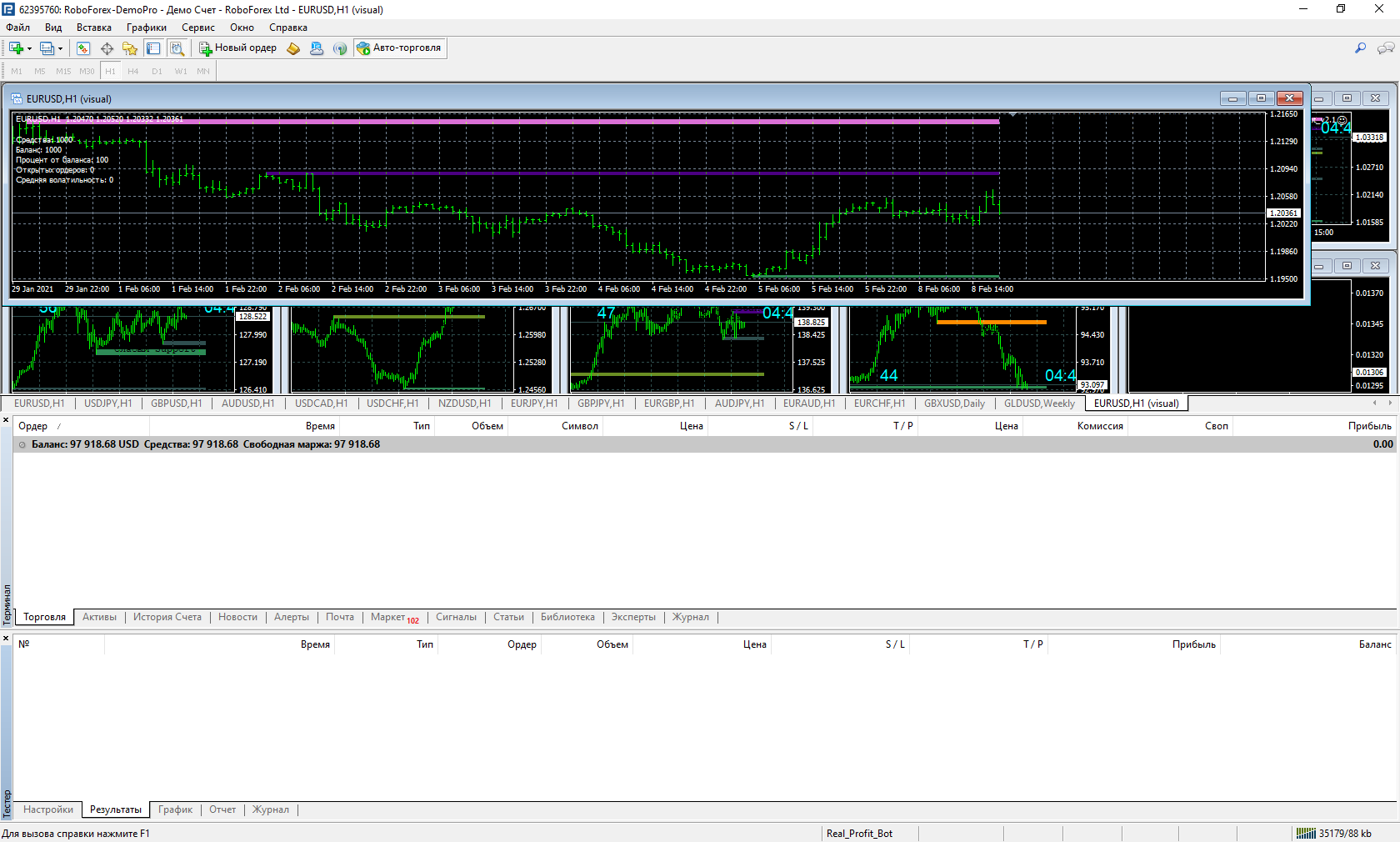The height and width of the screenshot is (842, 1400).
Task: Click the signals broadcast icon in toolbar
Action: point(340,48)
